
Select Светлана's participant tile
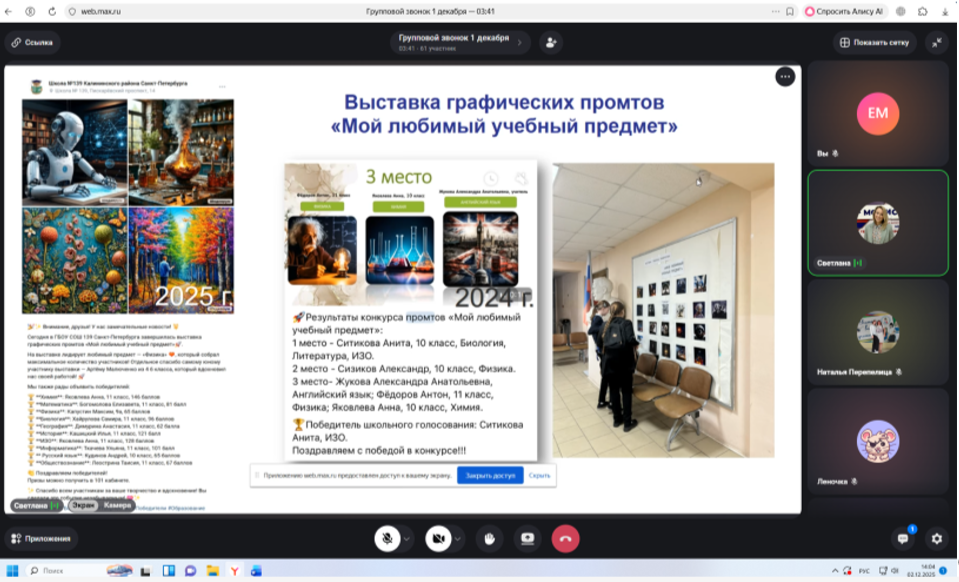pyautogui.click(x=878, y=223)
